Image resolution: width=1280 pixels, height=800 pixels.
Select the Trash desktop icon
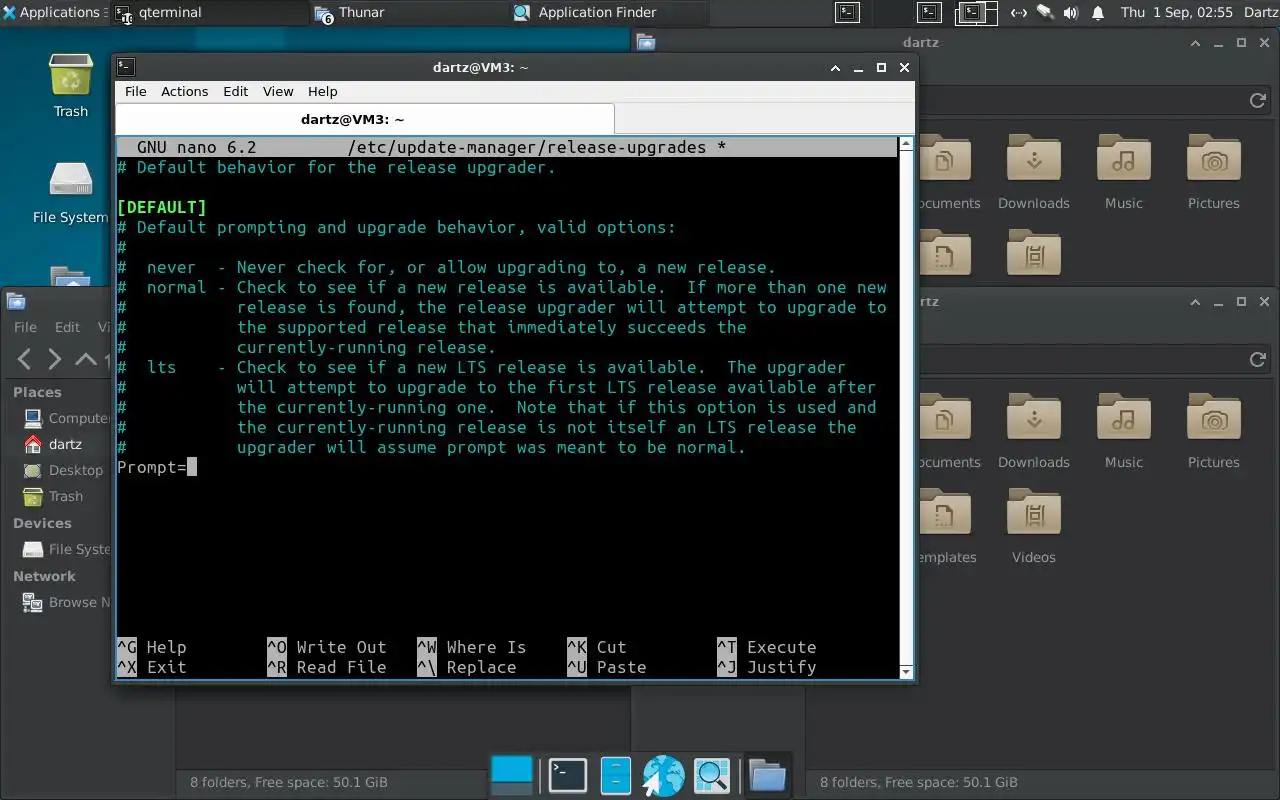tap(71, 85)
